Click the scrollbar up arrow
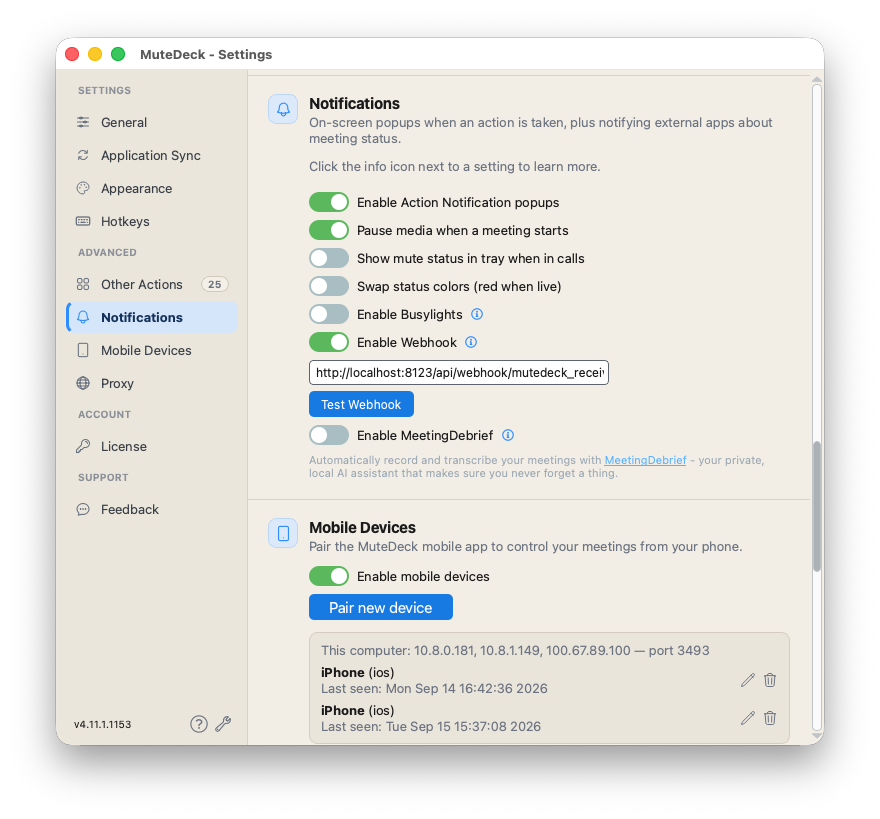 [817, 81]
